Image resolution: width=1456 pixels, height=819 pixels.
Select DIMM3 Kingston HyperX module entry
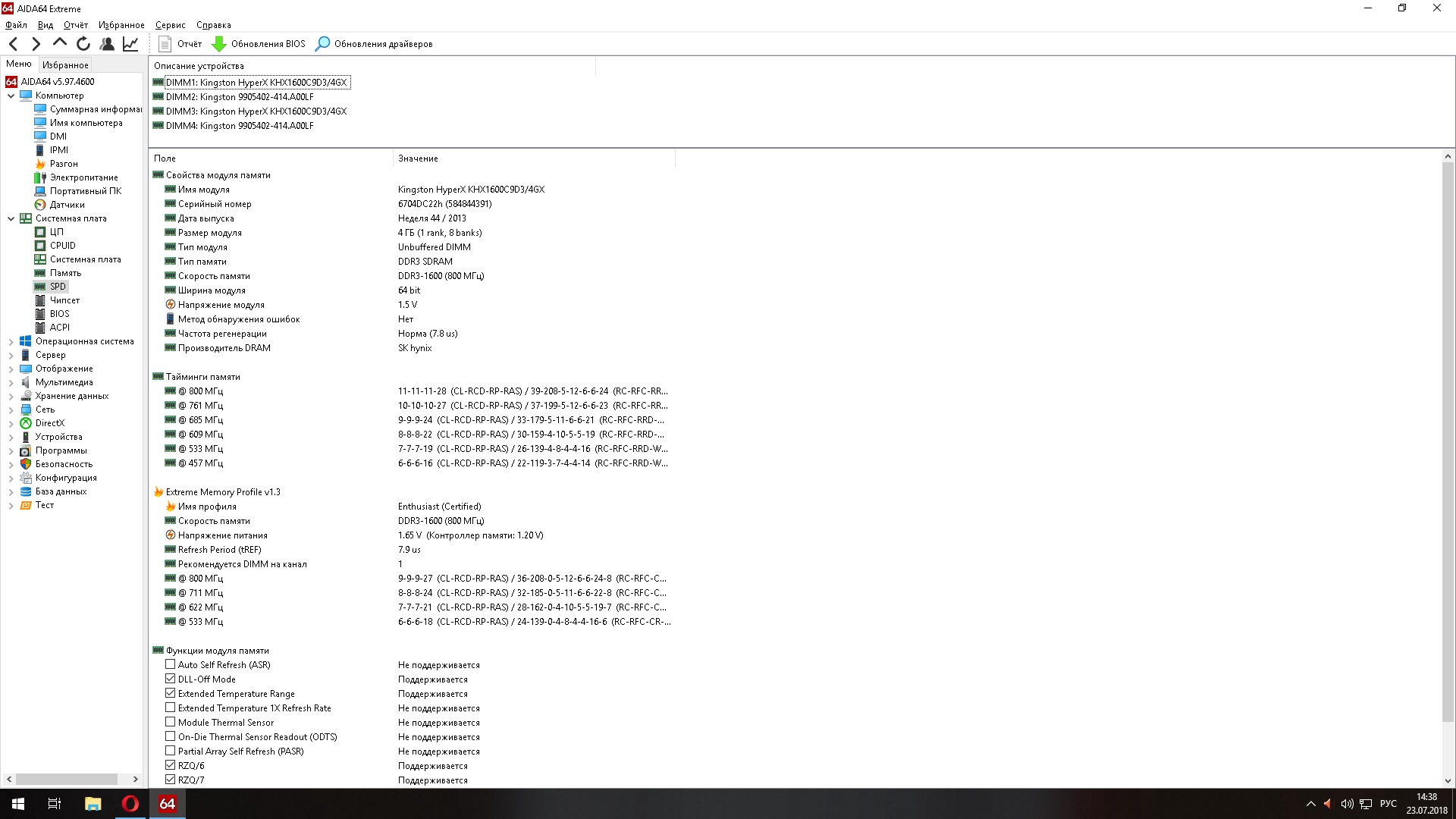256,111
